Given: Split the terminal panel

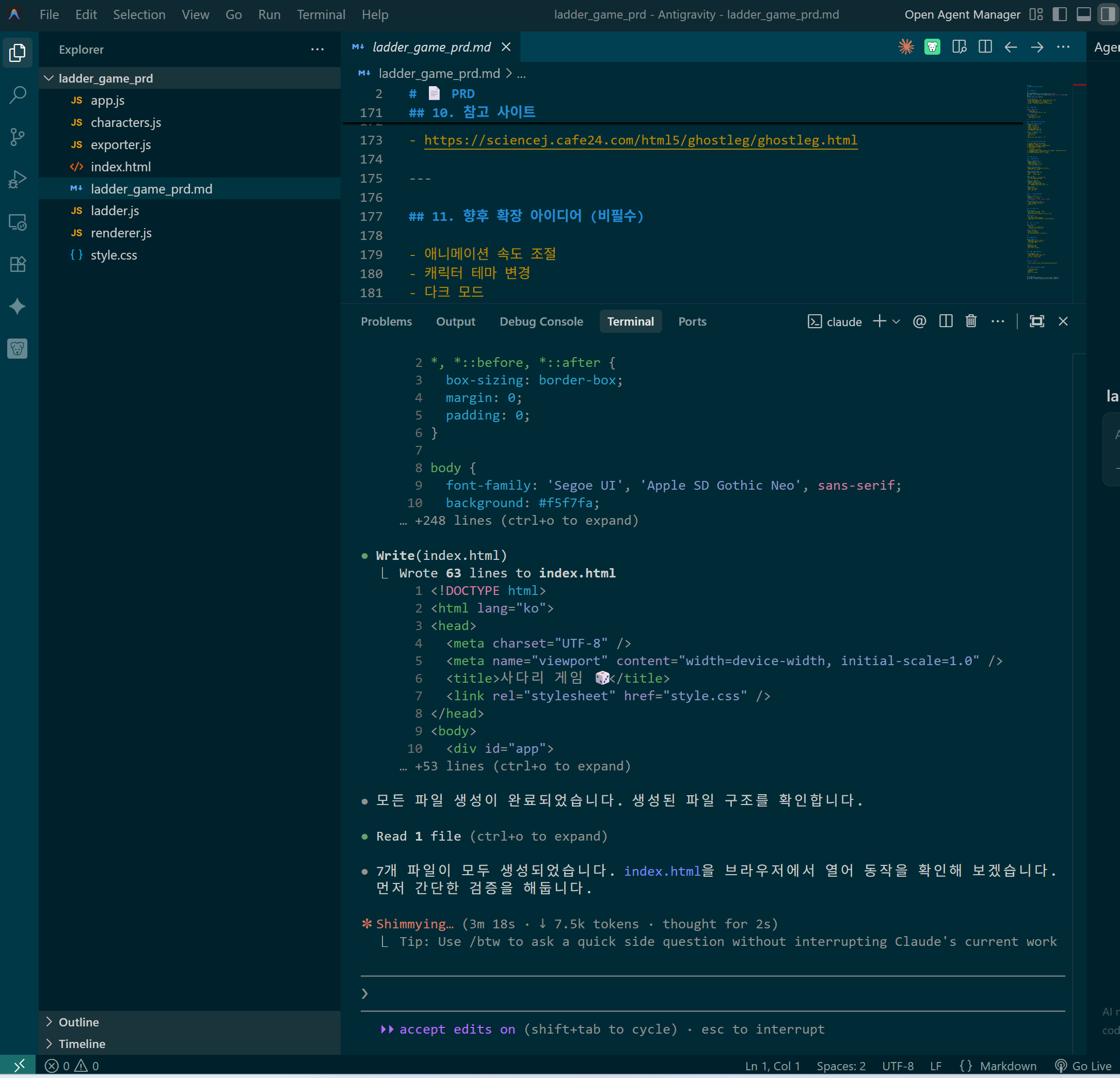Looking at the screenshot, I should (946, 321).
